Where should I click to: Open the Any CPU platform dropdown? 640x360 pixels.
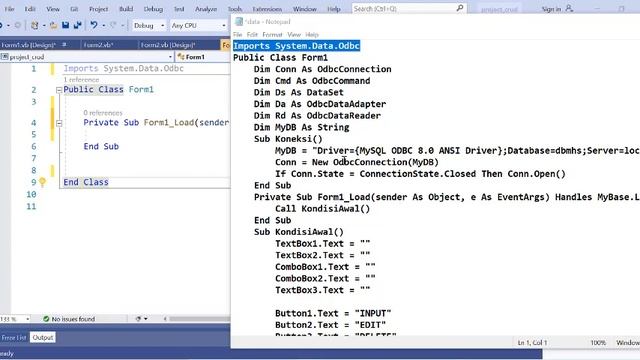198,25
